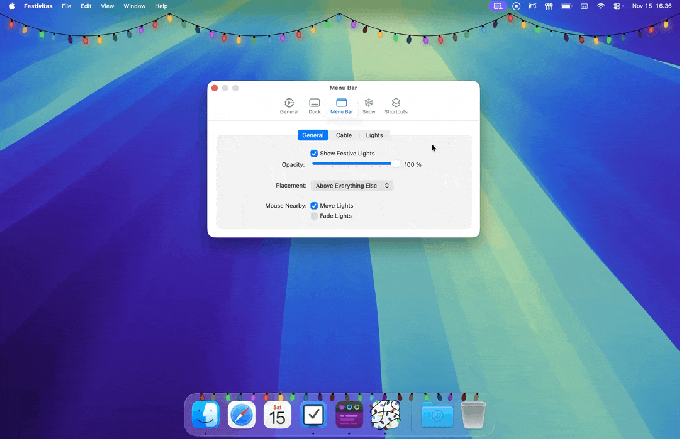Open the Calendar app in the Dock
Viewport: 680px width, 439px height.
278,414
